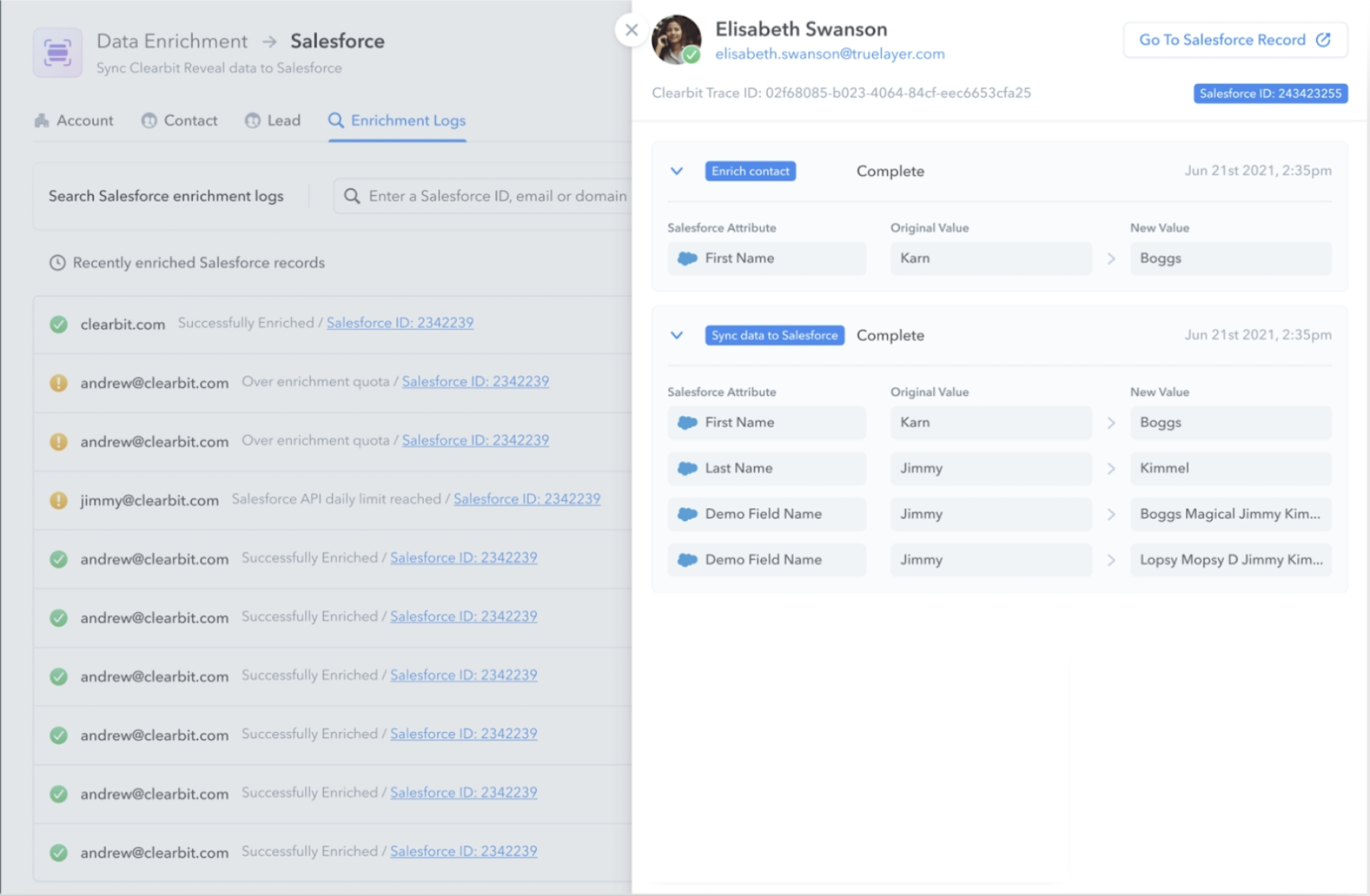The height and width of the screenshot is (896, 1370).
Task: Open Salesforce ID link in jimmy@clearbit.com row
Action: pyautogui.click(x=526, y=499)
